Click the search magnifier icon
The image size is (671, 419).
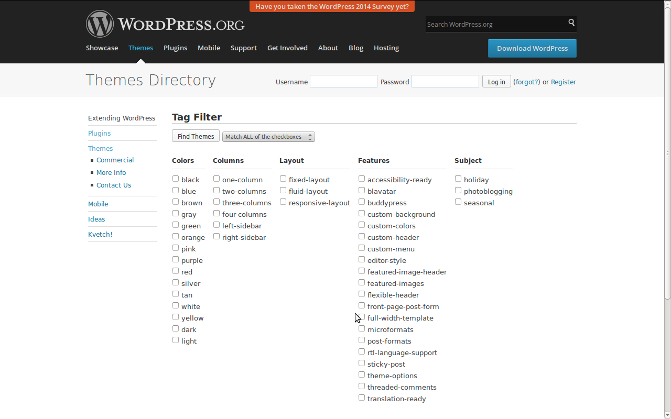[571, 22]
